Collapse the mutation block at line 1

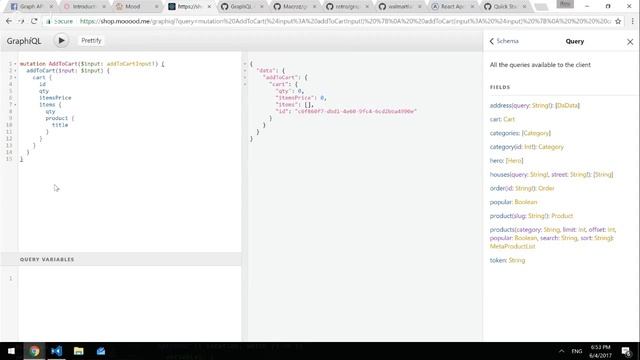tap(16, 64)
